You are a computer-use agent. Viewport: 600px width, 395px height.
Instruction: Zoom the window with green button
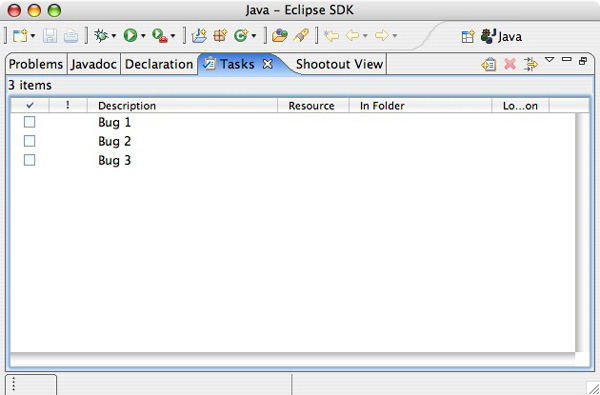[54, 10]
